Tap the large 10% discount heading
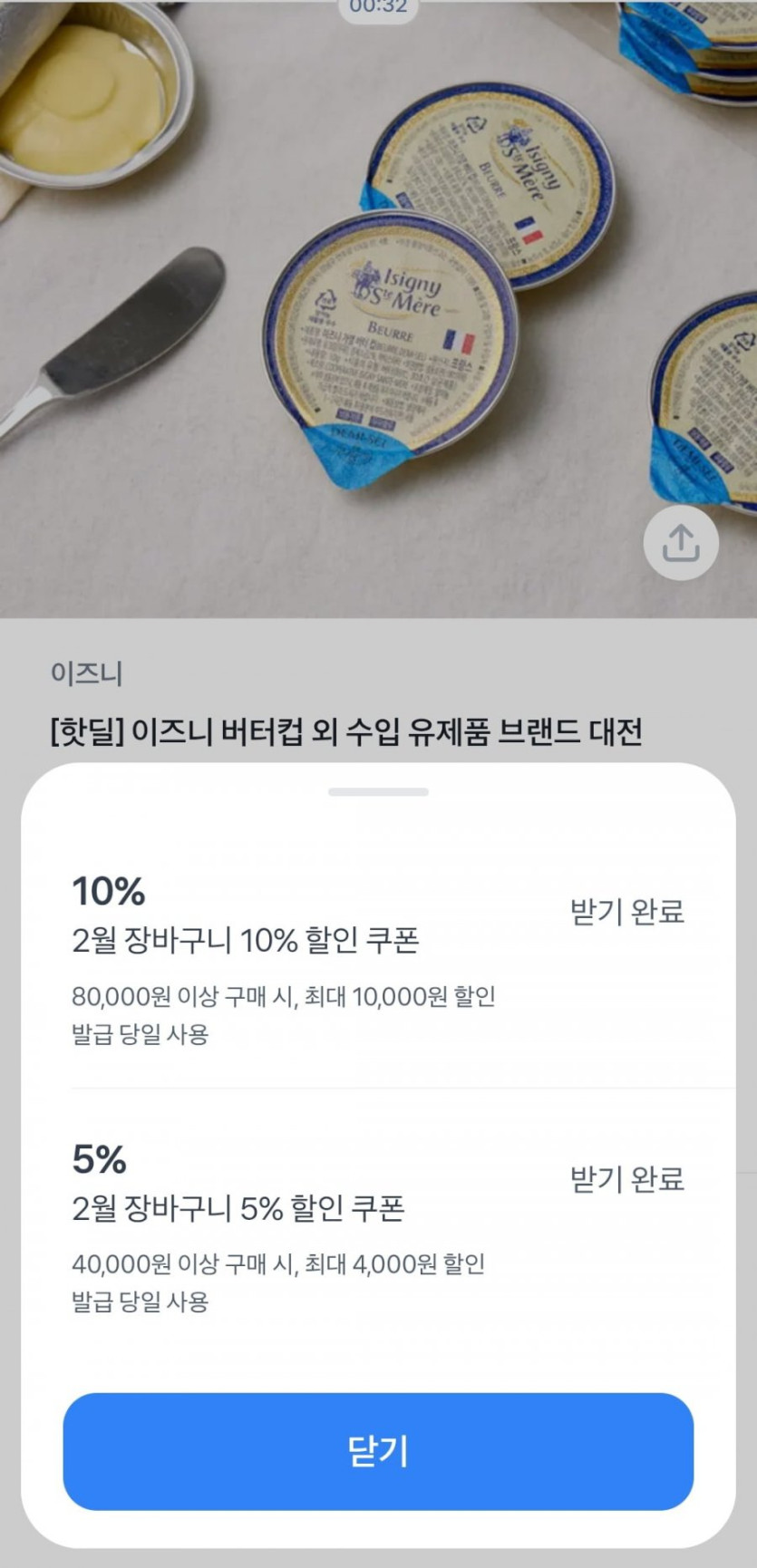757x1568 pixels. 109,892
